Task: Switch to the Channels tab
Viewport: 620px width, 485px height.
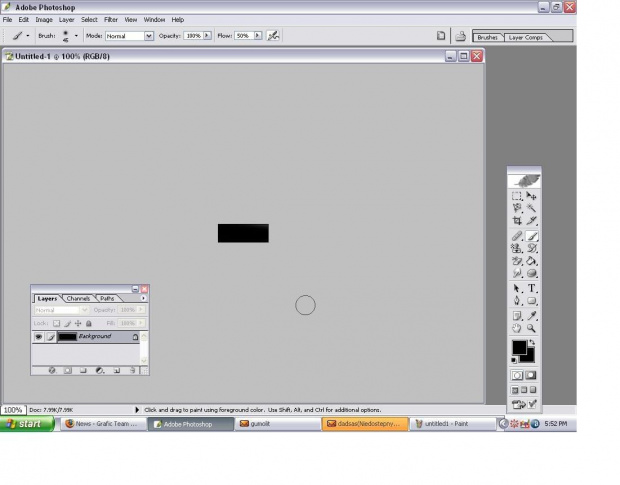Action: click(78, 299)
